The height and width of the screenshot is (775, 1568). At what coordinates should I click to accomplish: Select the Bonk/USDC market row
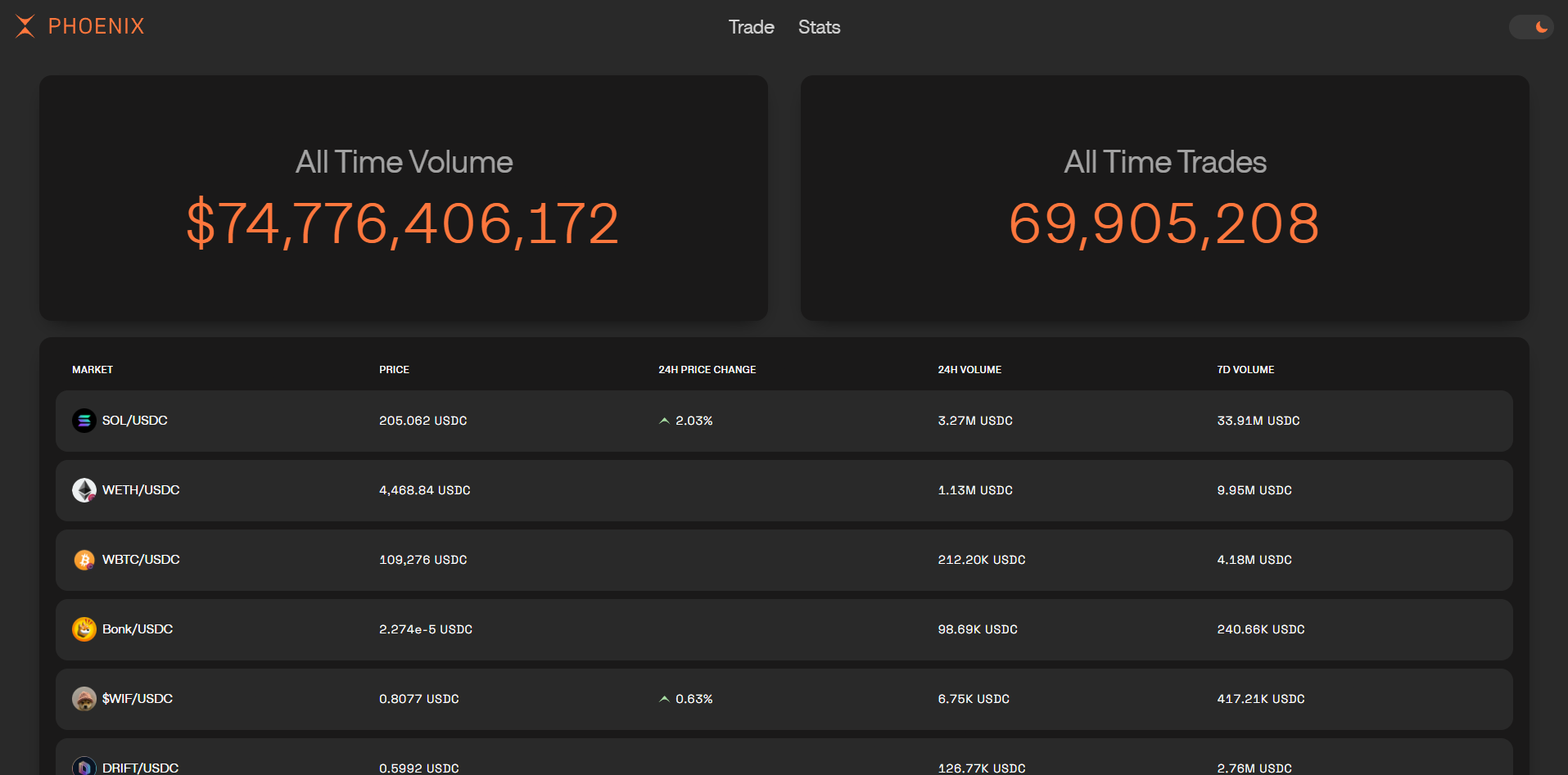(784, 629)
